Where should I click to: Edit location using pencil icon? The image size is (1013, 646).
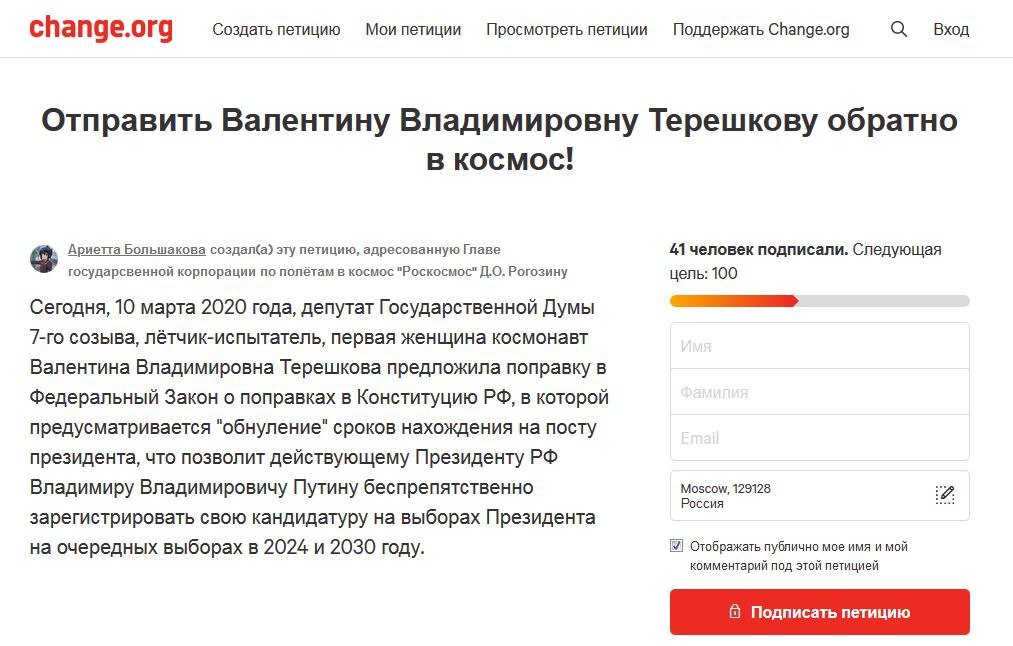pos(945,495)
